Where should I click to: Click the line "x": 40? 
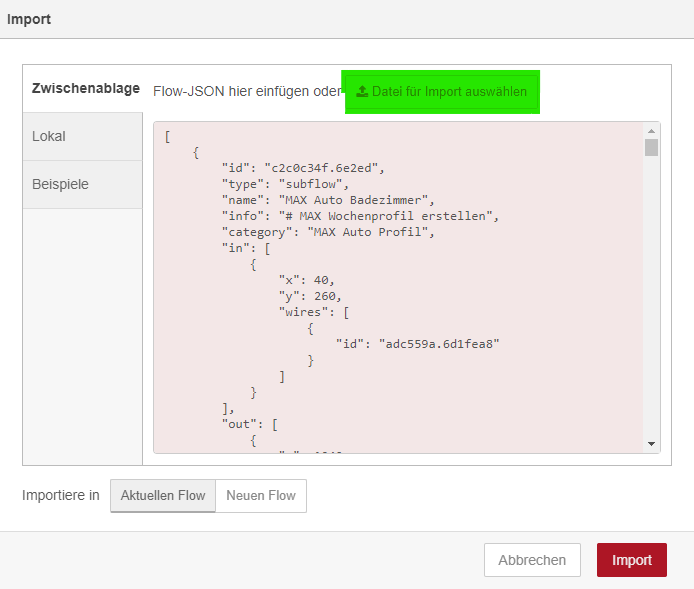click(307, 280)
